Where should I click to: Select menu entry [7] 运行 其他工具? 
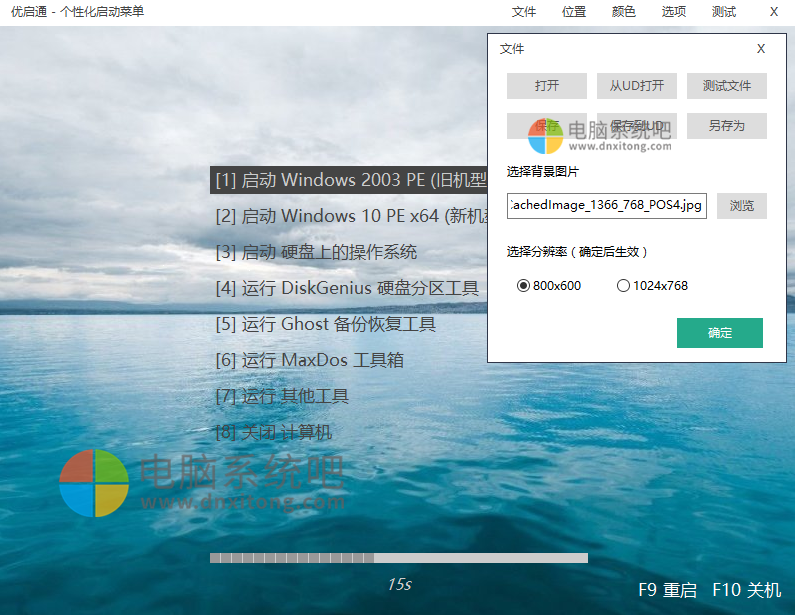[282, 396]
